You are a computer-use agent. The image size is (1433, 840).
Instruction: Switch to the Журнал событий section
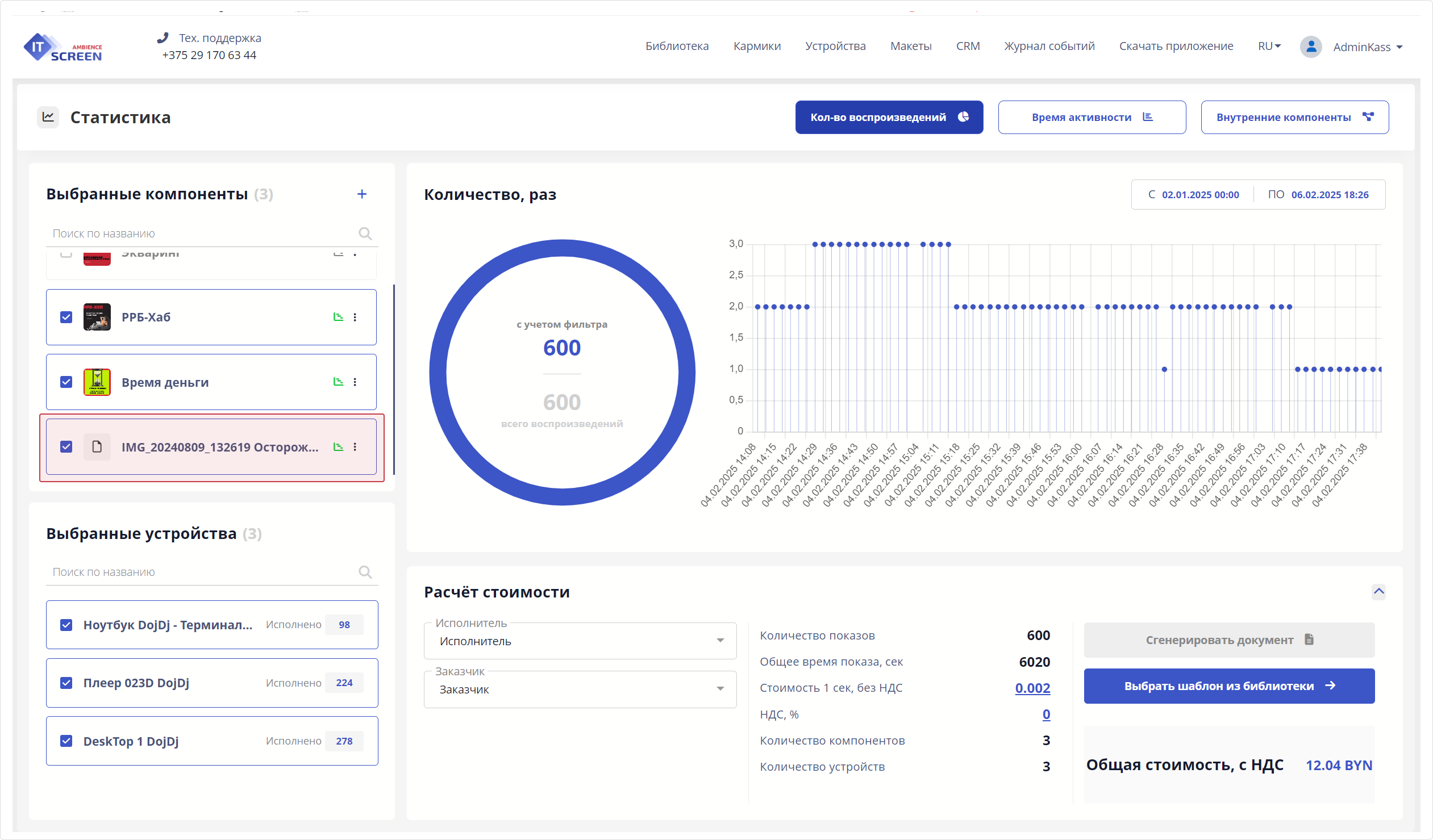(x=1049, y=46)
